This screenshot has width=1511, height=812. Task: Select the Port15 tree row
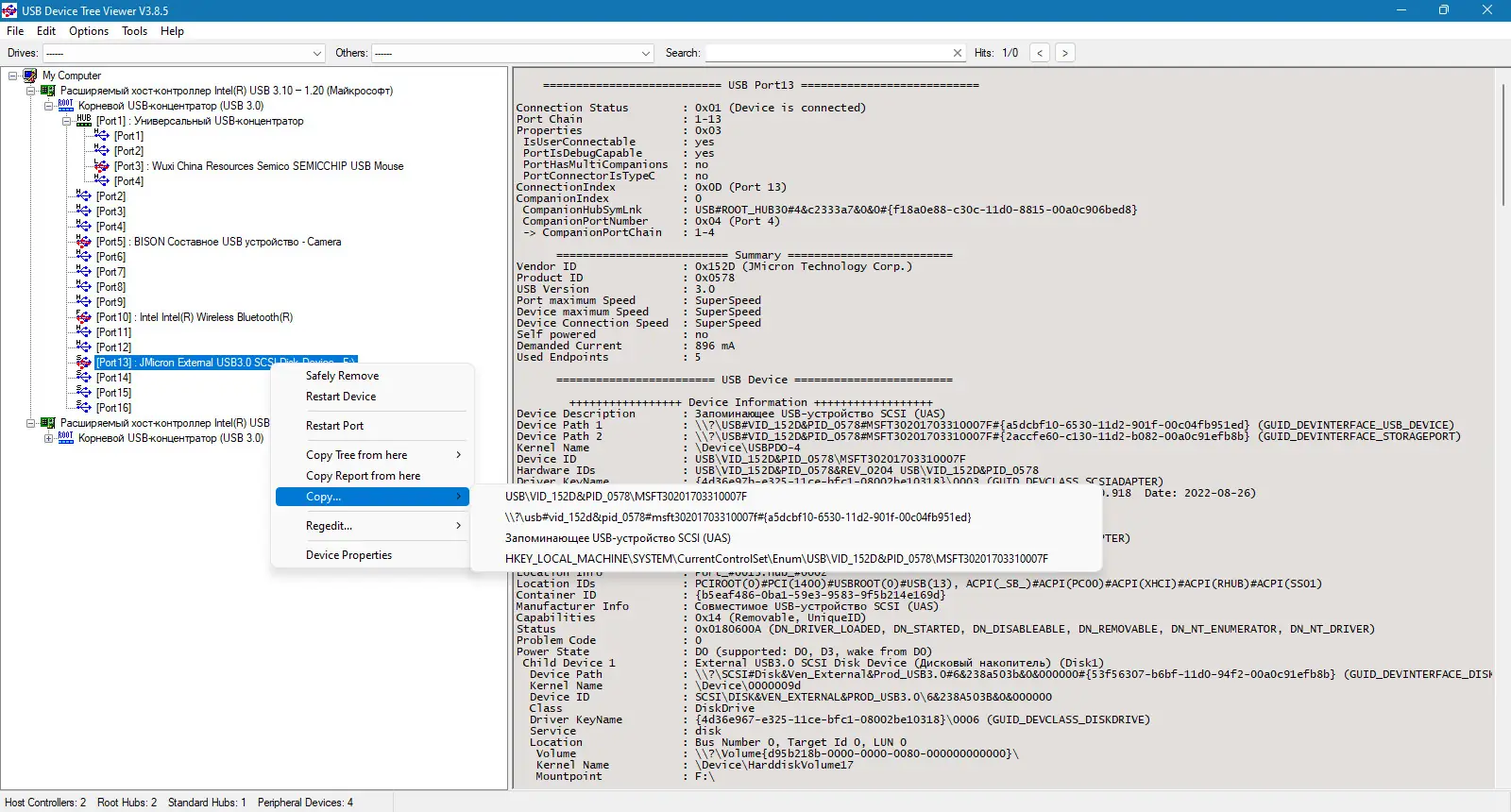click(113, 393)
